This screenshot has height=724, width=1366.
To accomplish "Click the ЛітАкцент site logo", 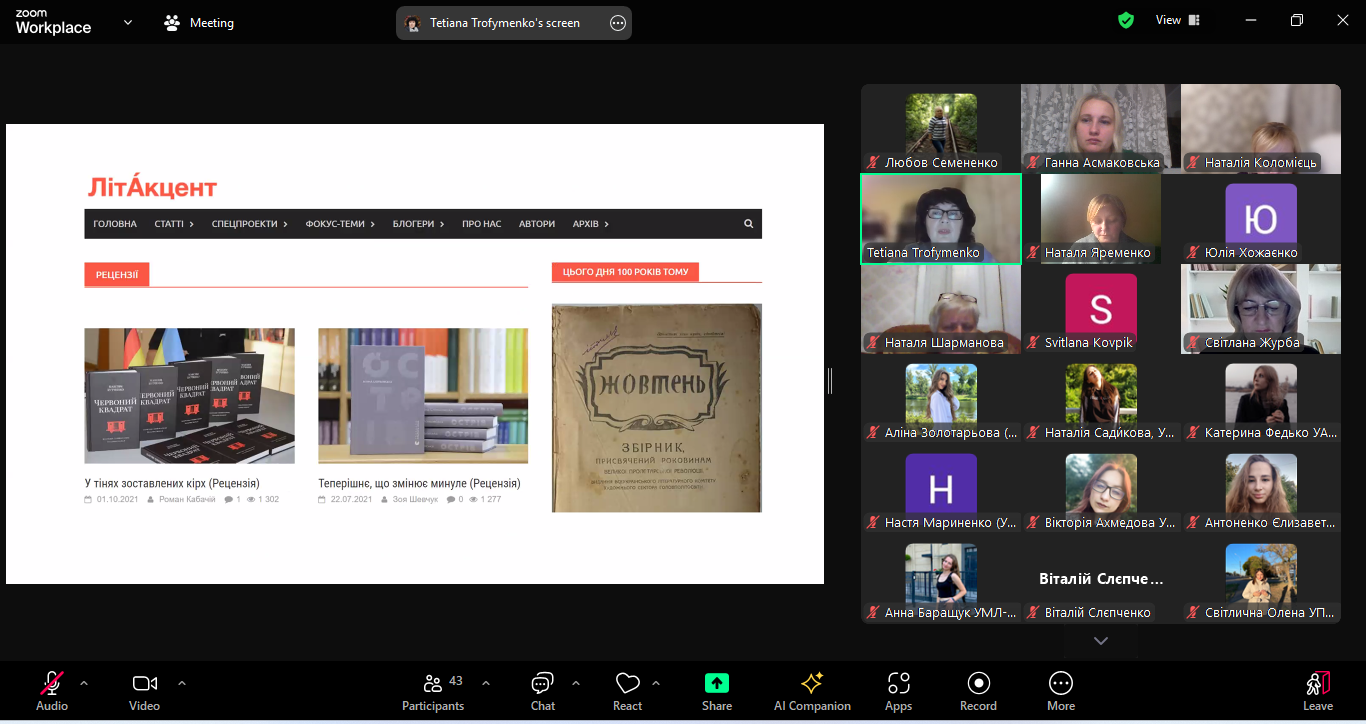I will point(152,186).
